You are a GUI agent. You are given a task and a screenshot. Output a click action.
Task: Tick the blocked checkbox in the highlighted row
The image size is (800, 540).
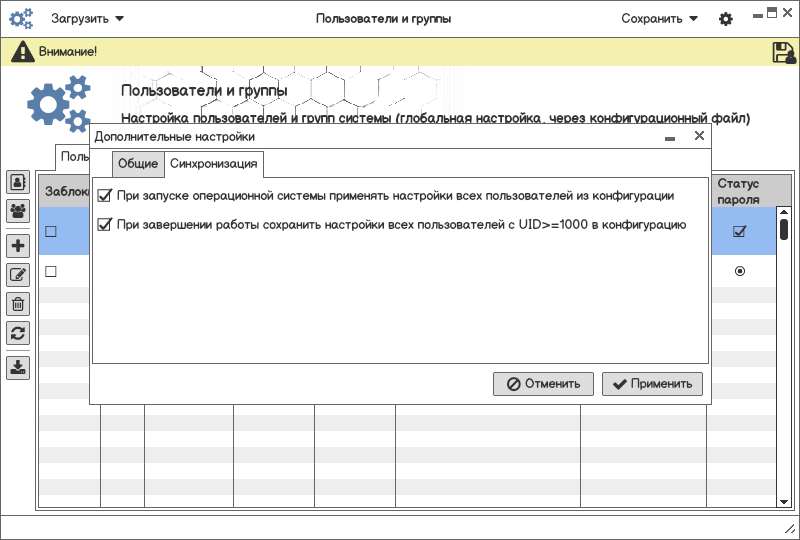pos(51,232)
